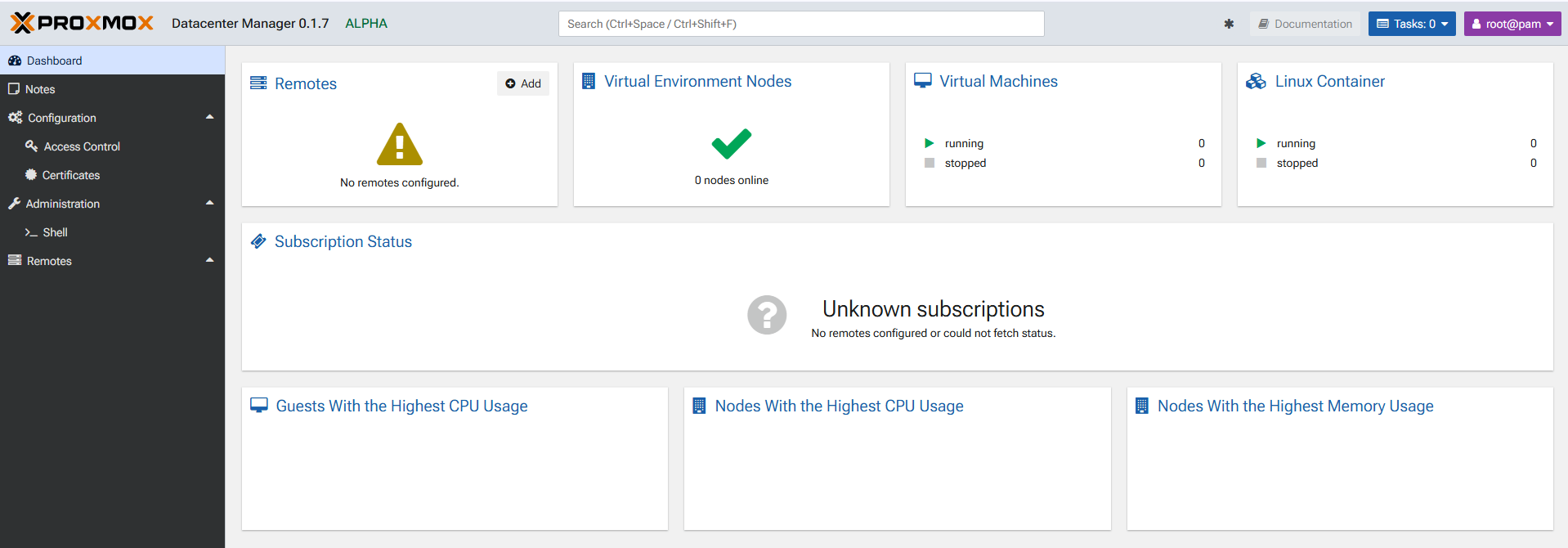Collapse the Remotes sidebar section arrow
This screenshot has height=548, width=1568.
209,260
